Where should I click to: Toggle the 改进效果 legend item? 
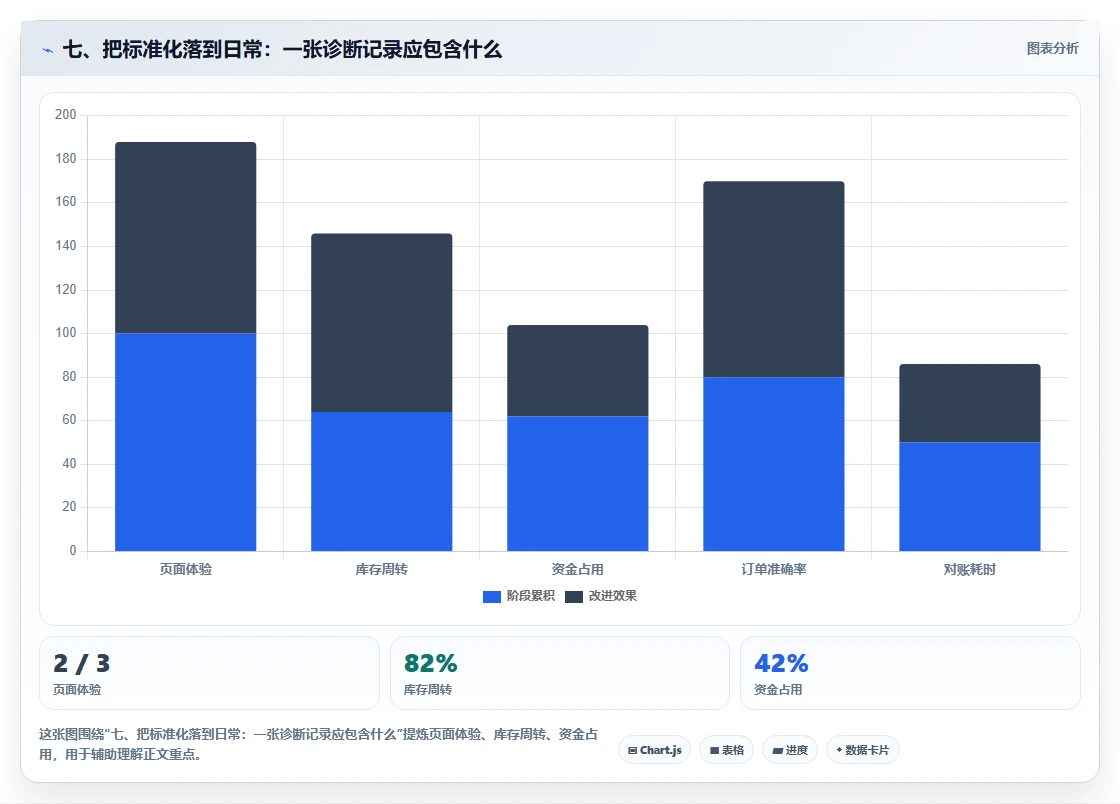(601, 596)
